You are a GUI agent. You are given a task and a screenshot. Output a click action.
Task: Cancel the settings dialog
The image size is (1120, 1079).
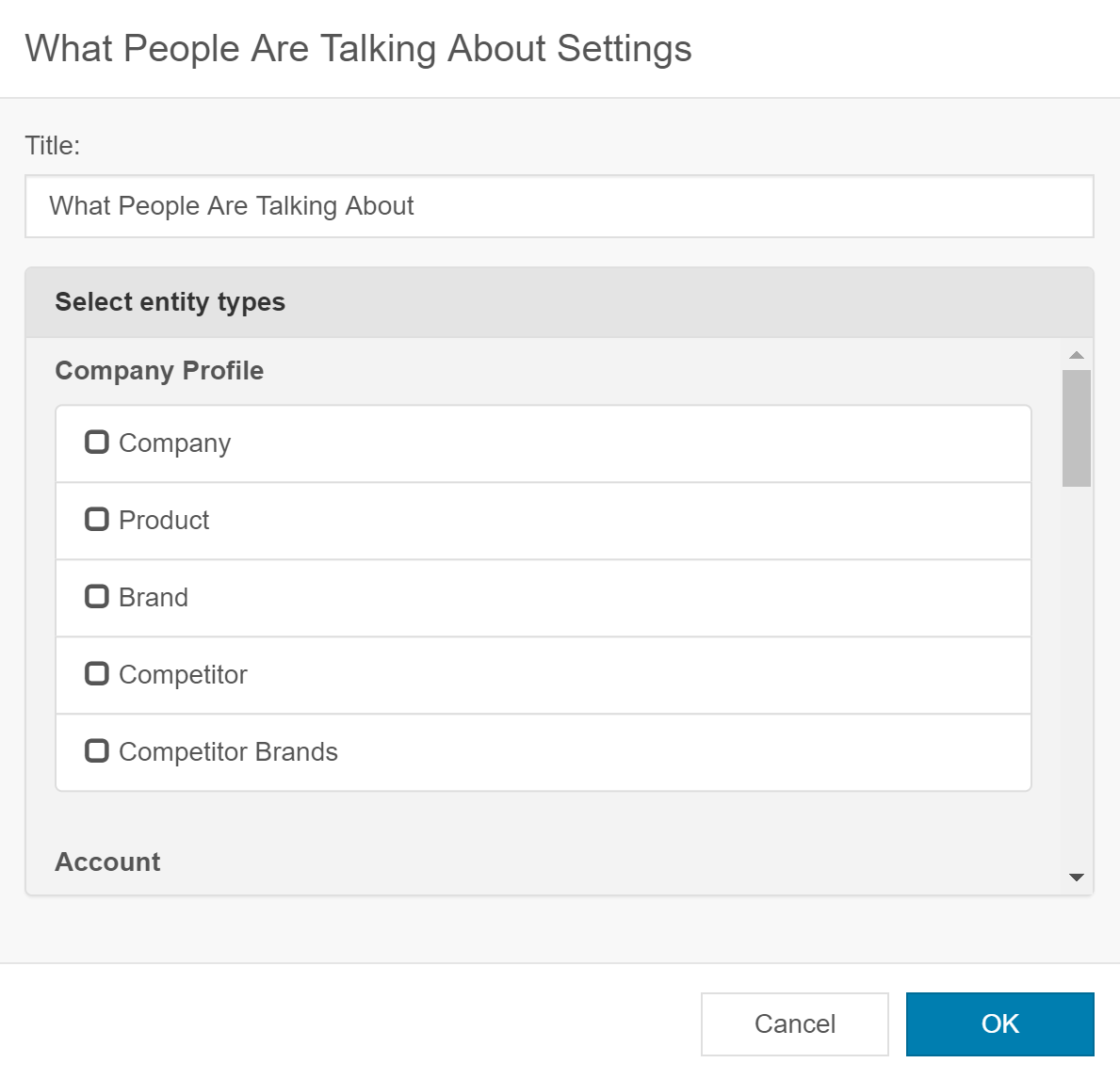[x=795, y=1024]
